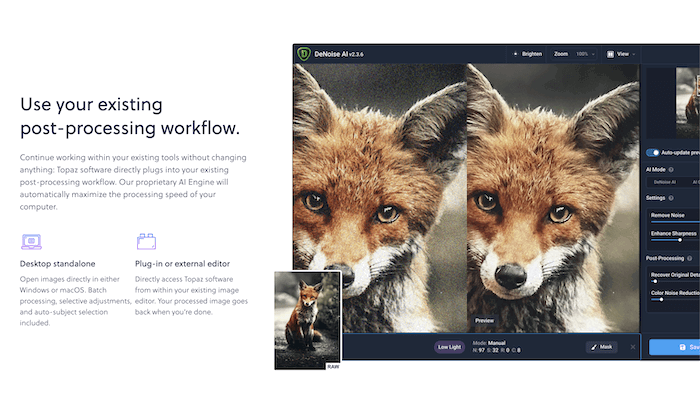This screenshot has width=700, height=408.
Task: Toggle the Low Light mode pill
Action: (450, 347)
